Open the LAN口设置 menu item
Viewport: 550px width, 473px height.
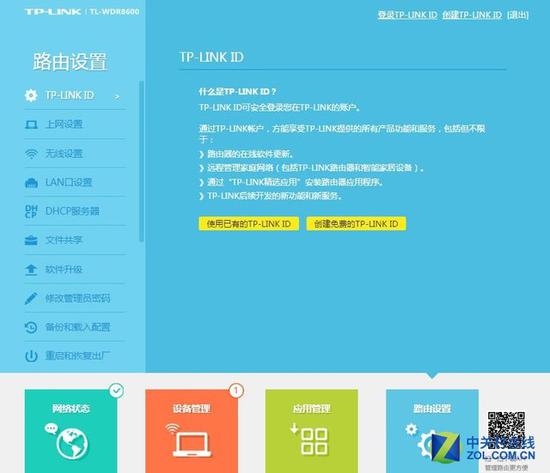click(x=75, y=182)
